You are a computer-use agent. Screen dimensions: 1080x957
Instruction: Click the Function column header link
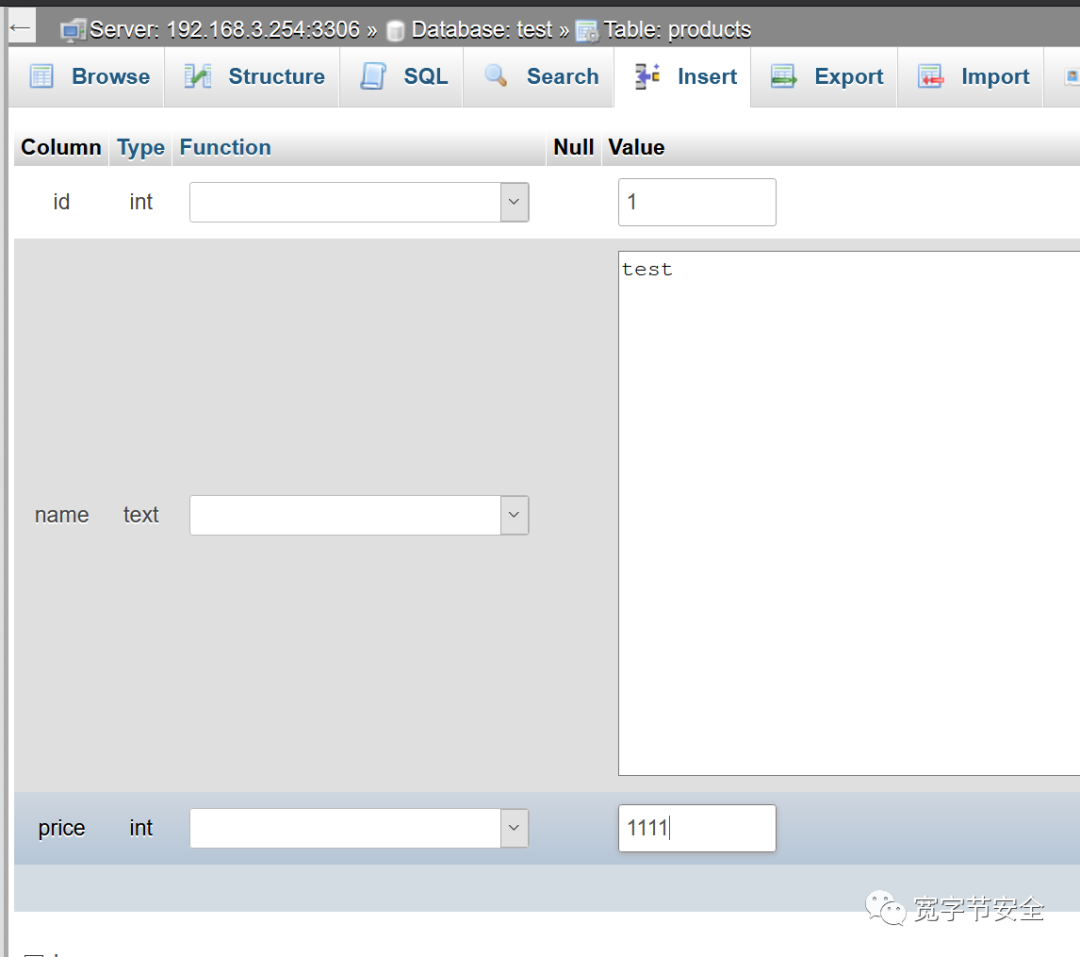(x=225, y=147)
